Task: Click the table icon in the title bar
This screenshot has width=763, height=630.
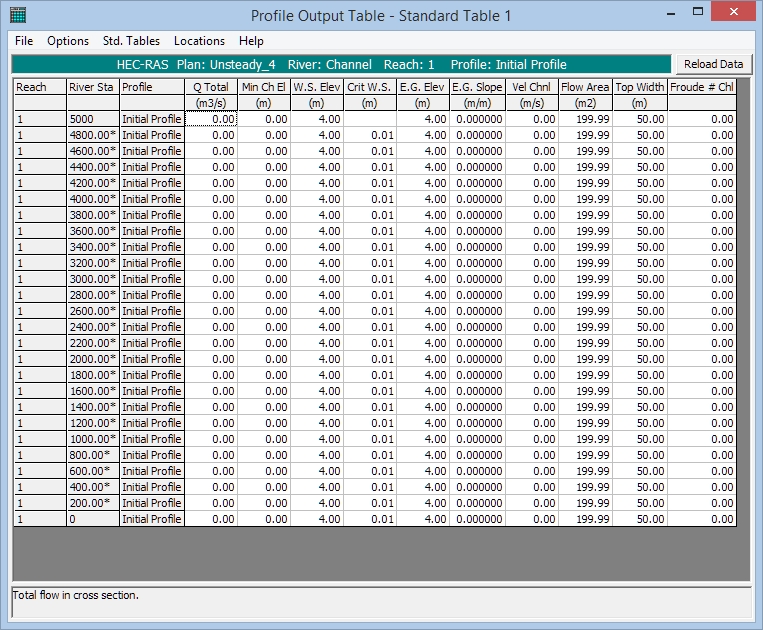Action: pos(18,15)
